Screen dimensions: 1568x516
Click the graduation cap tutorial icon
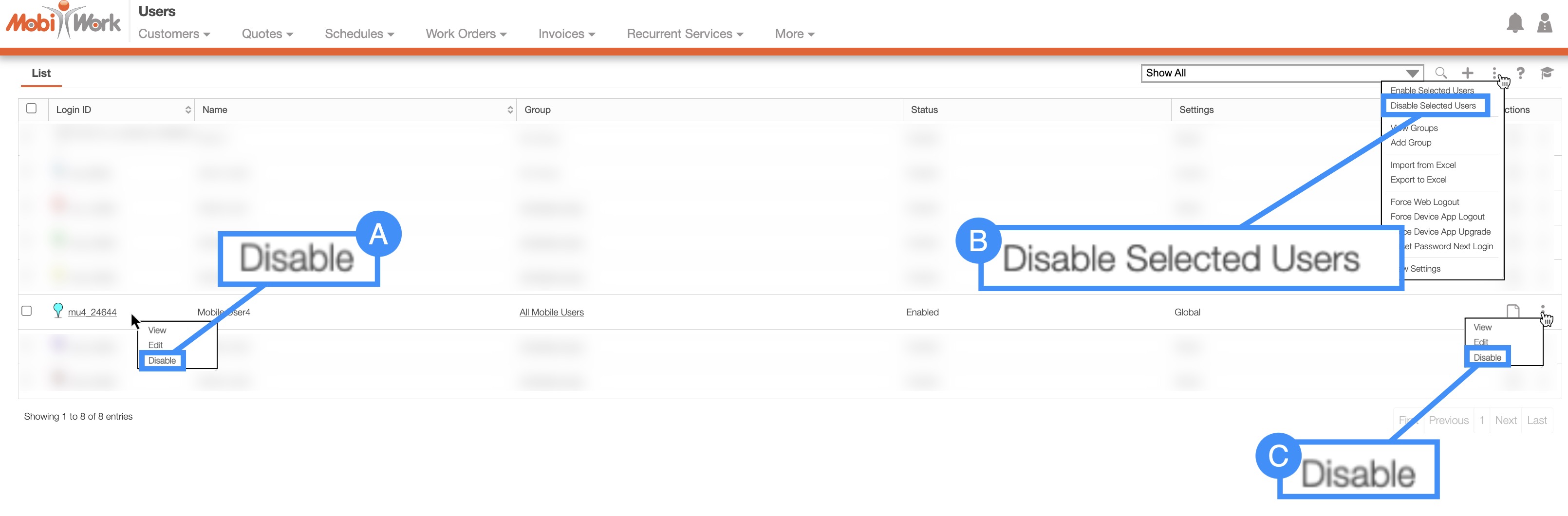(1547, 73)
